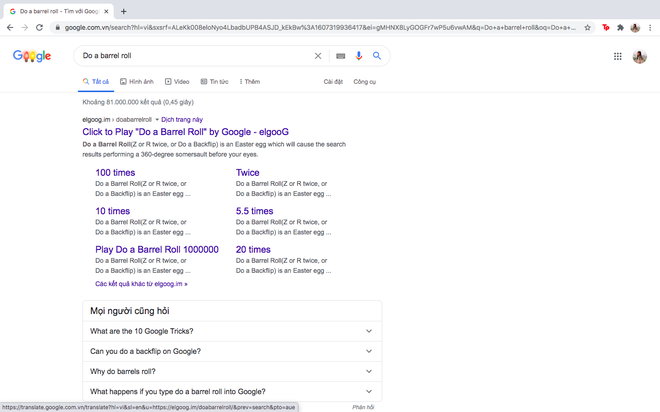This screenshot has width=660, height=412.
Task: Open the 'Thêm' more menu
Action: pyautogui.click(x=250, y=82)
